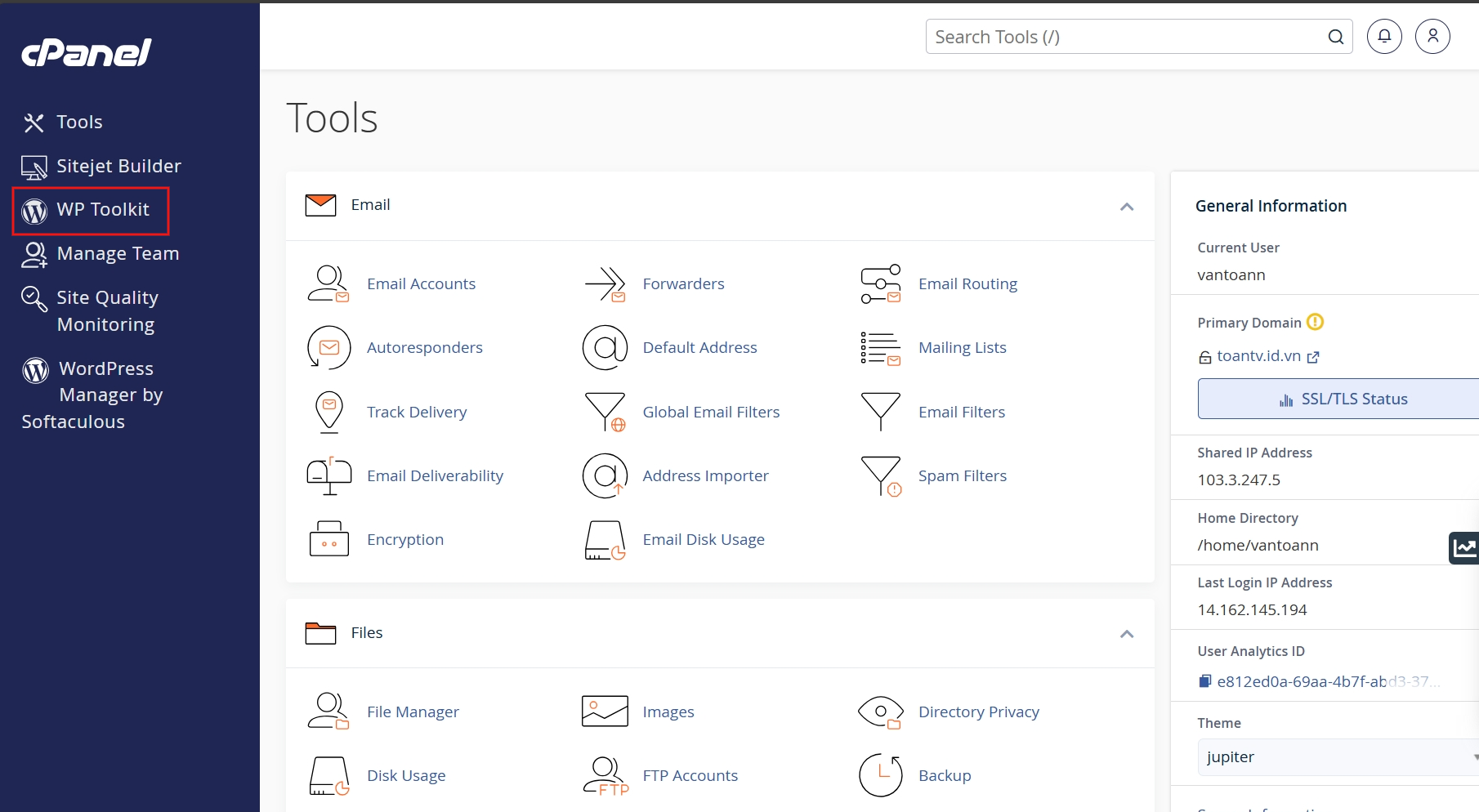The image size is (1479, 812).
Task: Copy the User Analytics ID value
Action: [x=1205, y=681]
